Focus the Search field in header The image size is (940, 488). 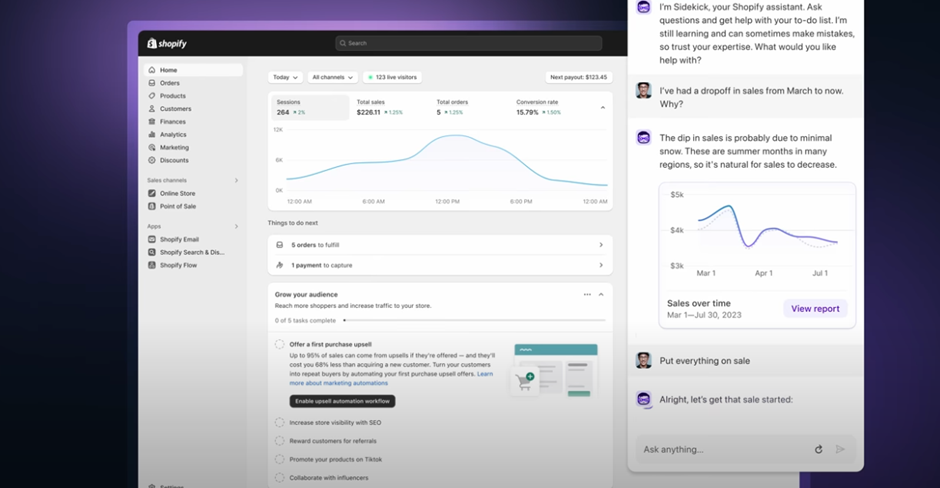point(469,43)
